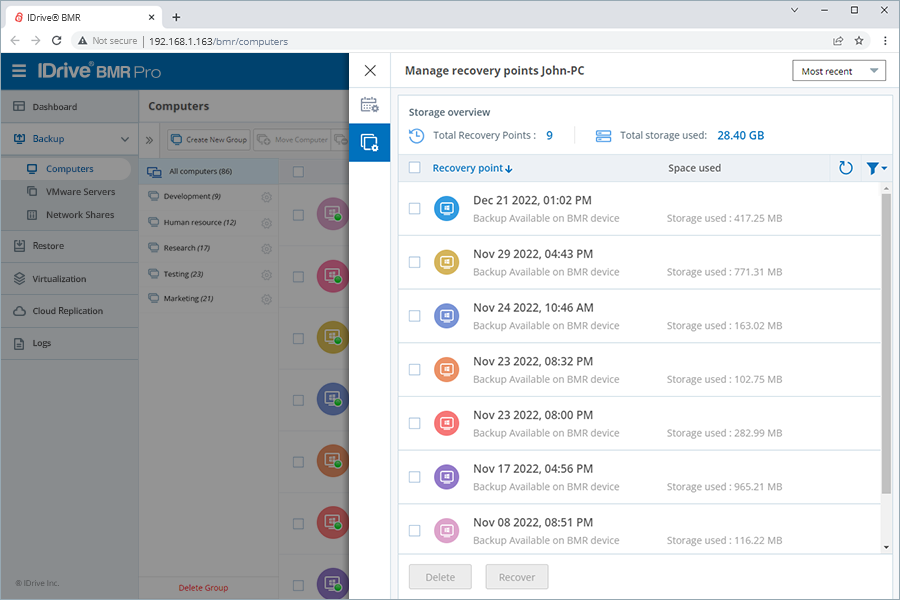Sort by Recovery point column
This screenshot has width=900, height=600.
click(x=472, y=168)
